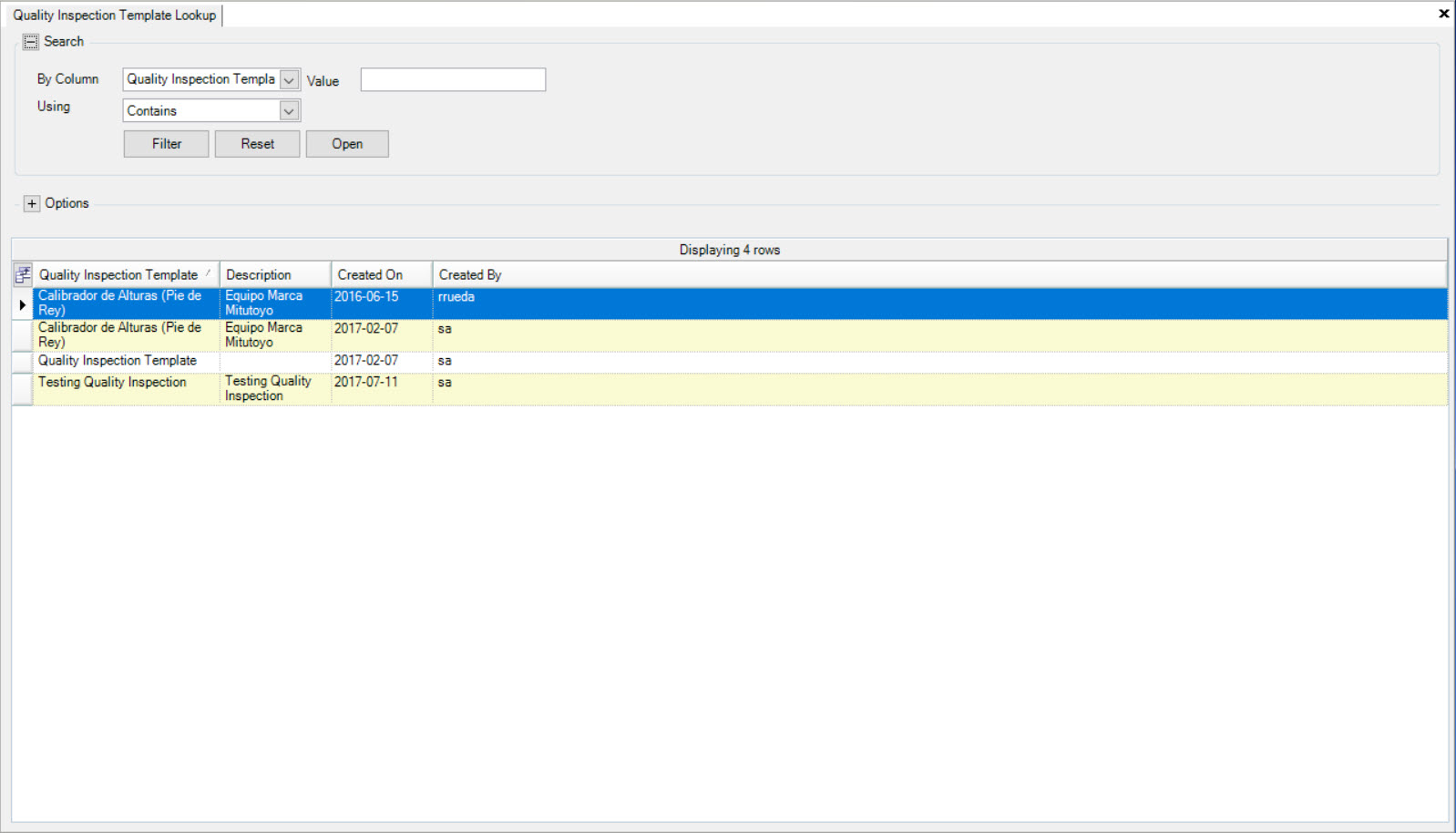Sort by Created On column header
Viewport: 1456px width, 833px height.
point(382,274)
